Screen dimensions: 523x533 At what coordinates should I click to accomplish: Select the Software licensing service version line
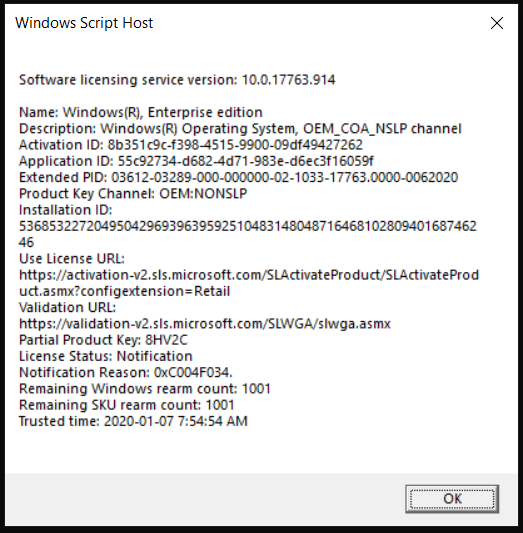pyautogui.click(x=177, y=80)
